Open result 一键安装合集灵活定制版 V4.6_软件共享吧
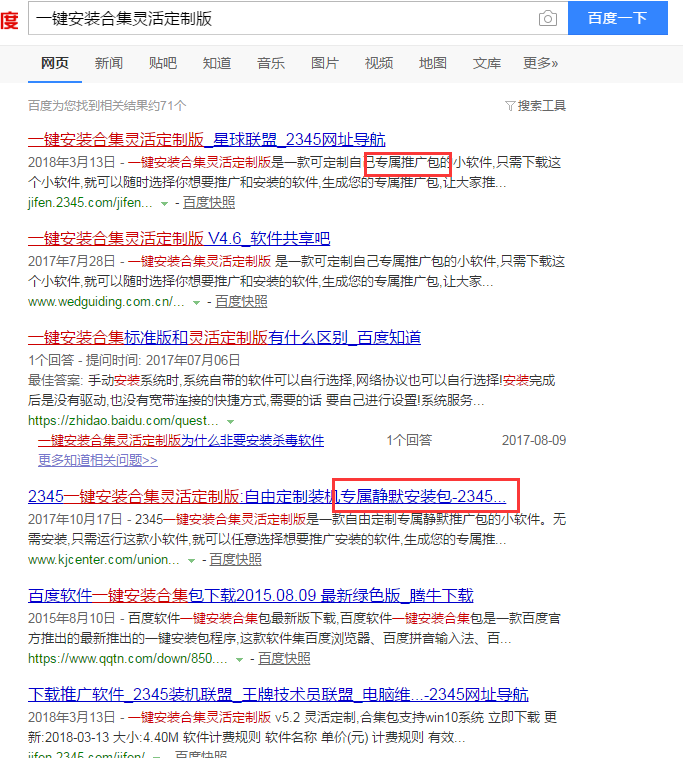Image resolution: width=683 pixels, height=758 pixels. (179, 238)
